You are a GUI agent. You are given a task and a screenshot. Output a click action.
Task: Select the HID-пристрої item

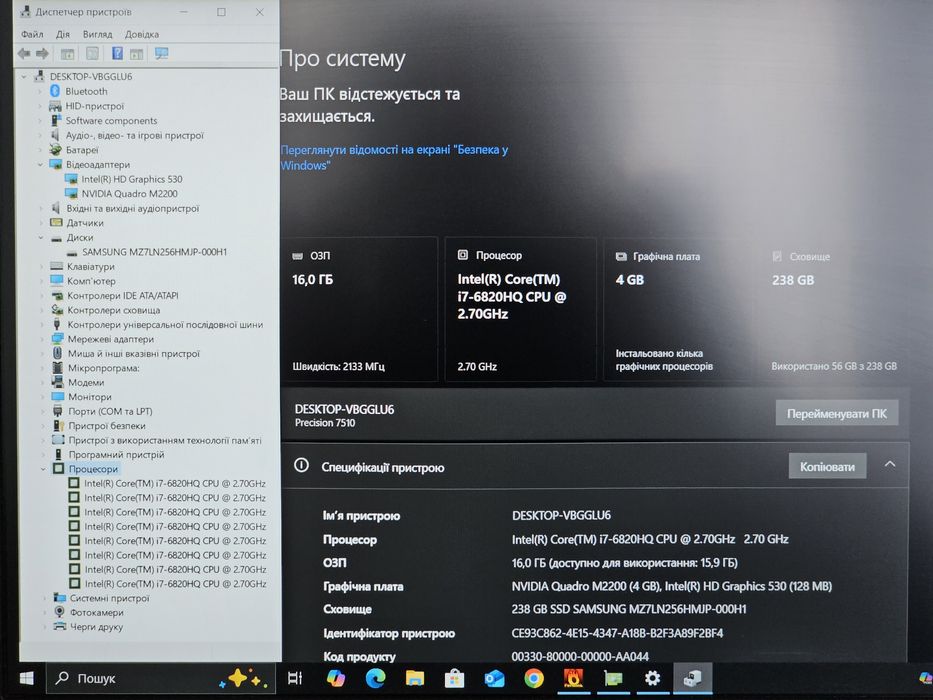coord(95,106)
